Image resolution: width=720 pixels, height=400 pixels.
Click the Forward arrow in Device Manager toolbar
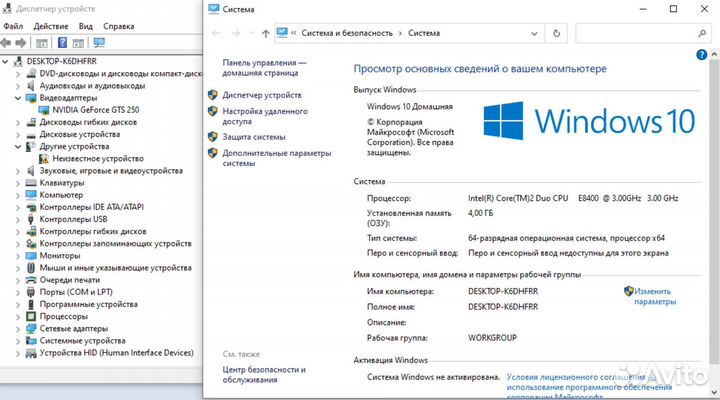(x=21, y=43)
